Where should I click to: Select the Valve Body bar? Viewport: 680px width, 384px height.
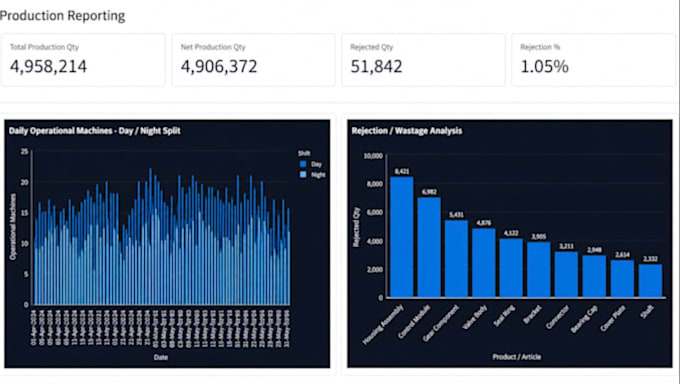(484, 263)
